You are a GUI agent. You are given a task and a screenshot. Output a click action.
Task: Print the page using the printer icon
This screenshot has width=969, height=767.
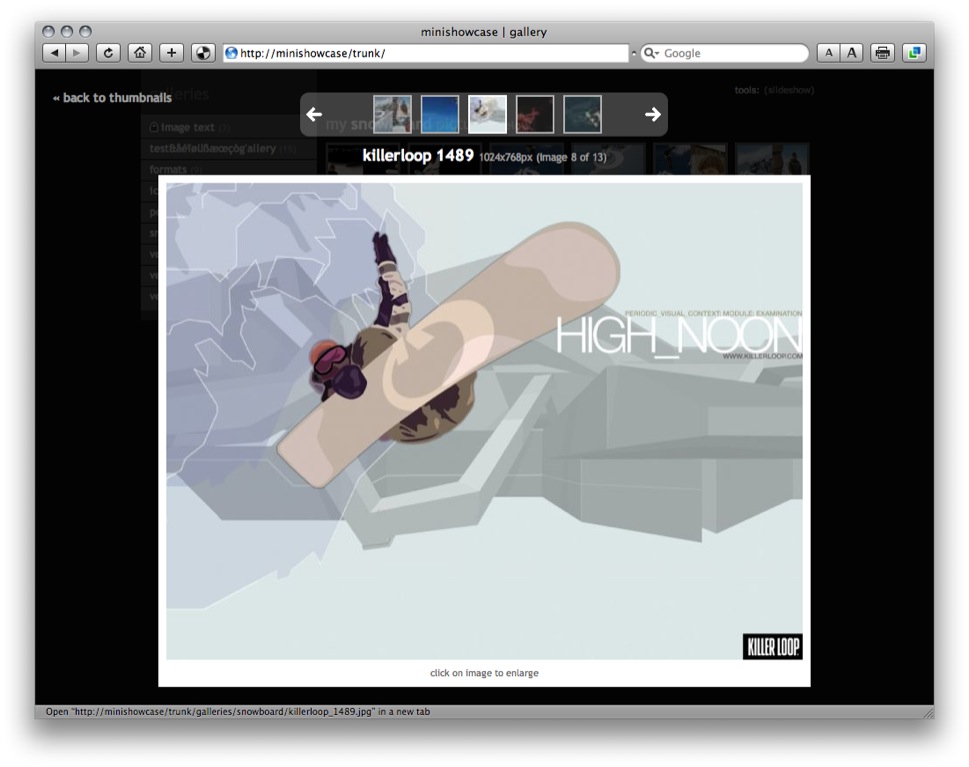pyautogui.click(x=882, y=53)
